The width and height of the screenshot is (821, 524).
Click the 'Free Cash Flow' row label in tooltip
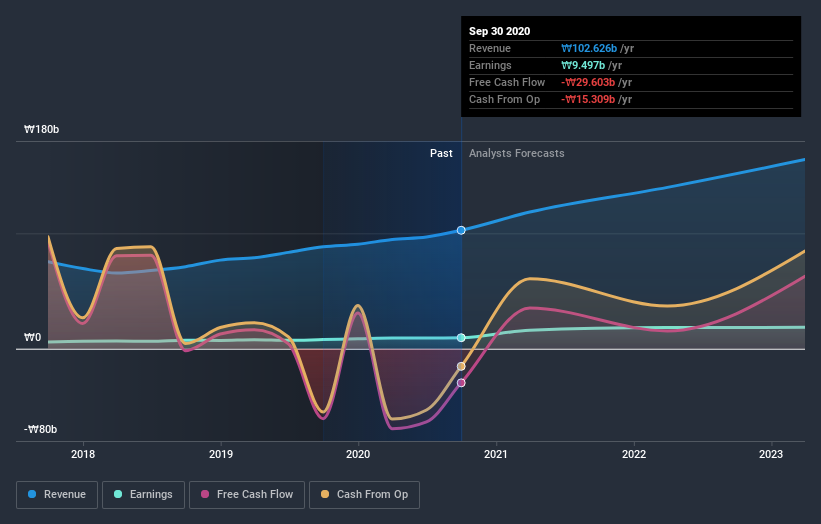[x=507, y=82]
